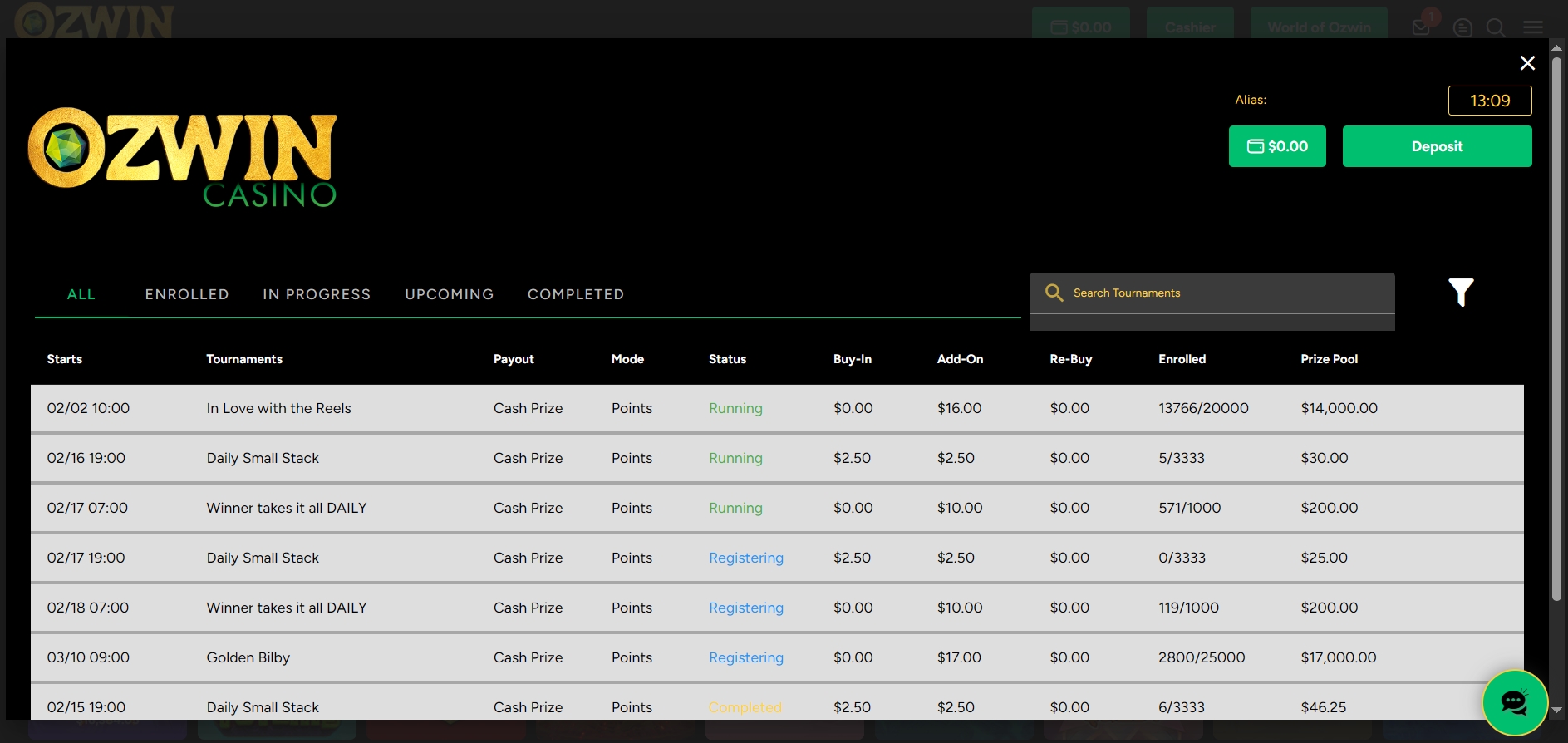This screenshot has width=1568, height=743.
Task: Open the live chat bubble icon
Action: pos(1515,702)
